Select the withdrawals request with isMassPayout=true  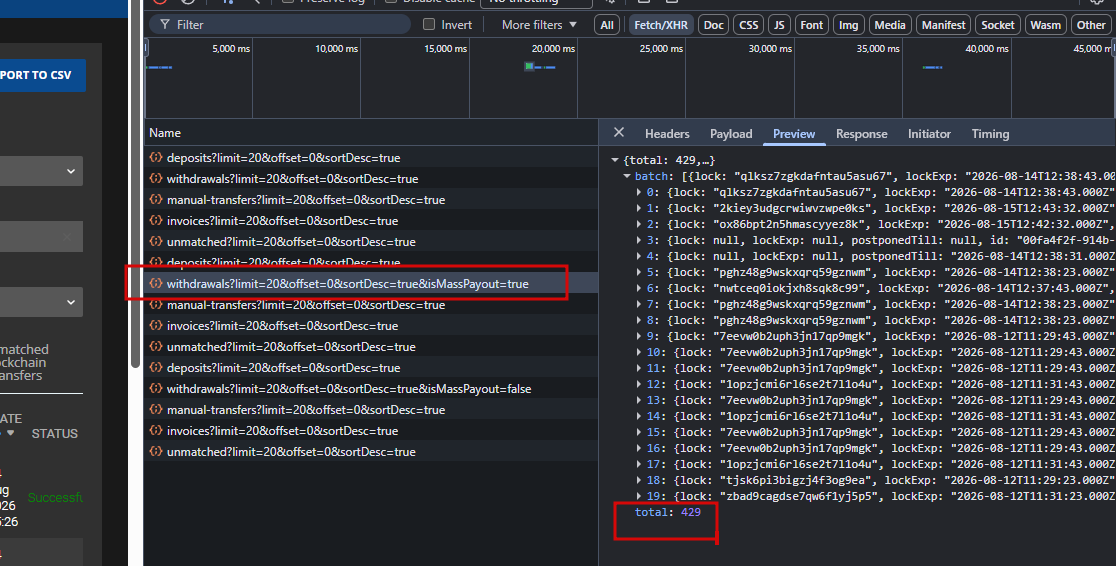(371, 283)
